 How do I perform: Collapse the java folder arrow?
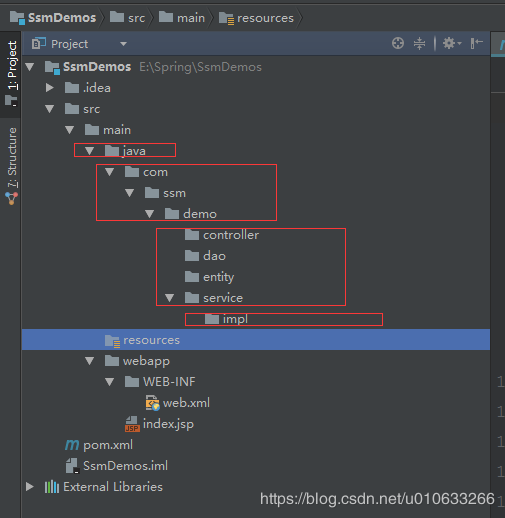(x=90, y=151)
